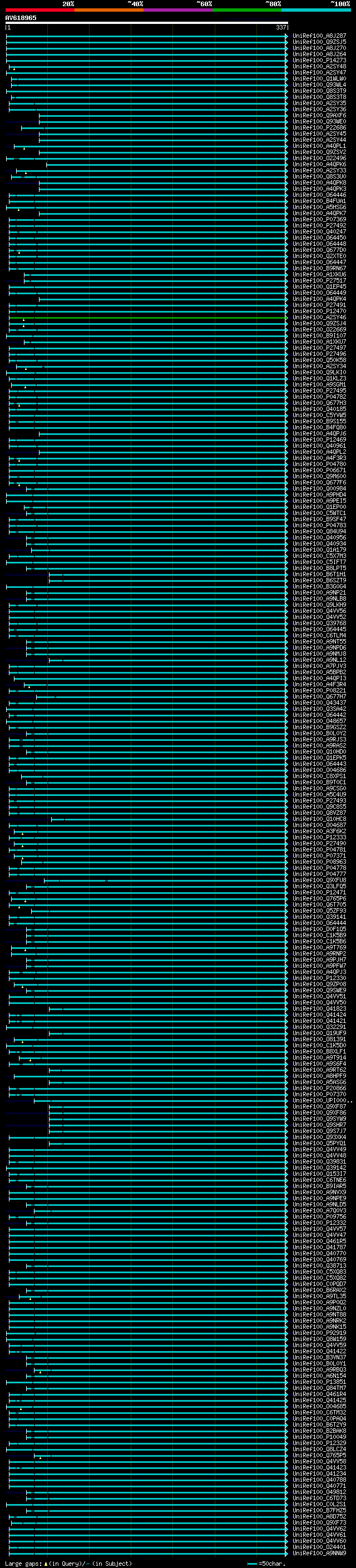This screenshot has height=1568, width=356.
Task: Click label UniRef100_P07369
Action: click(319, 219)
